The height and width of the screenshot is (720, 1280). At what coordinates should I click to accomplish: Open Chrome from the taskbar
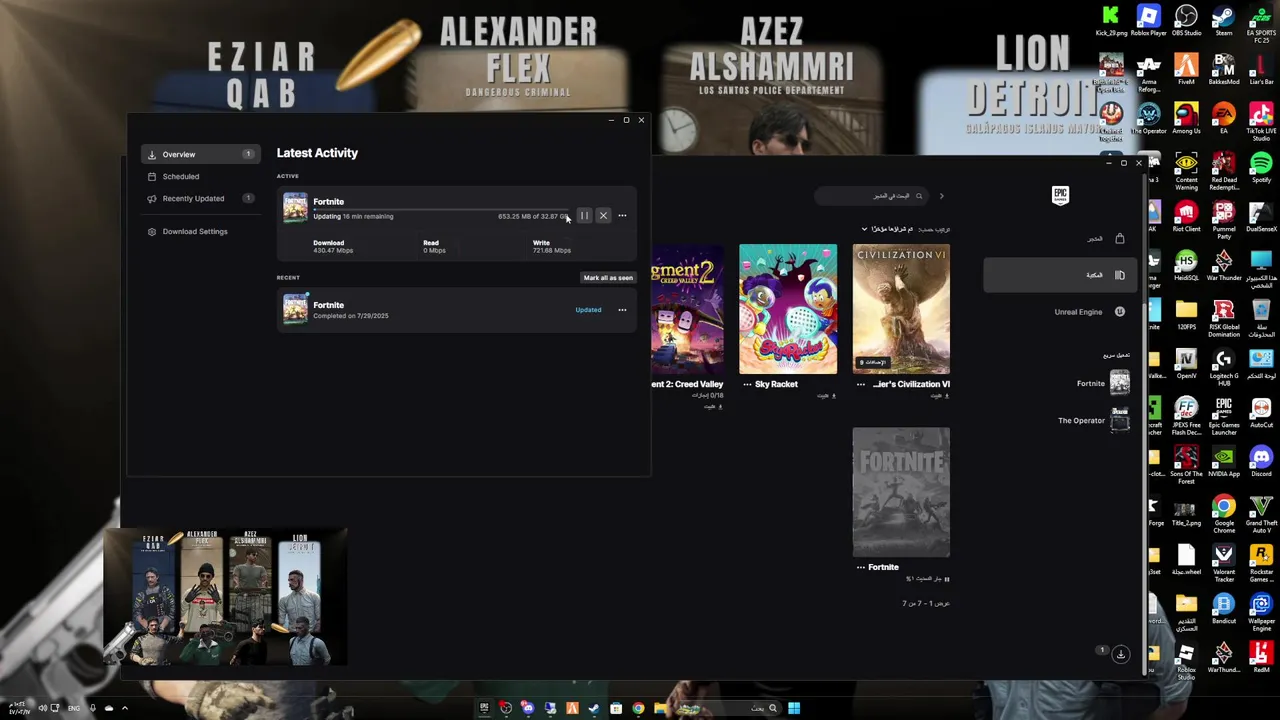[x=638, y=709]
